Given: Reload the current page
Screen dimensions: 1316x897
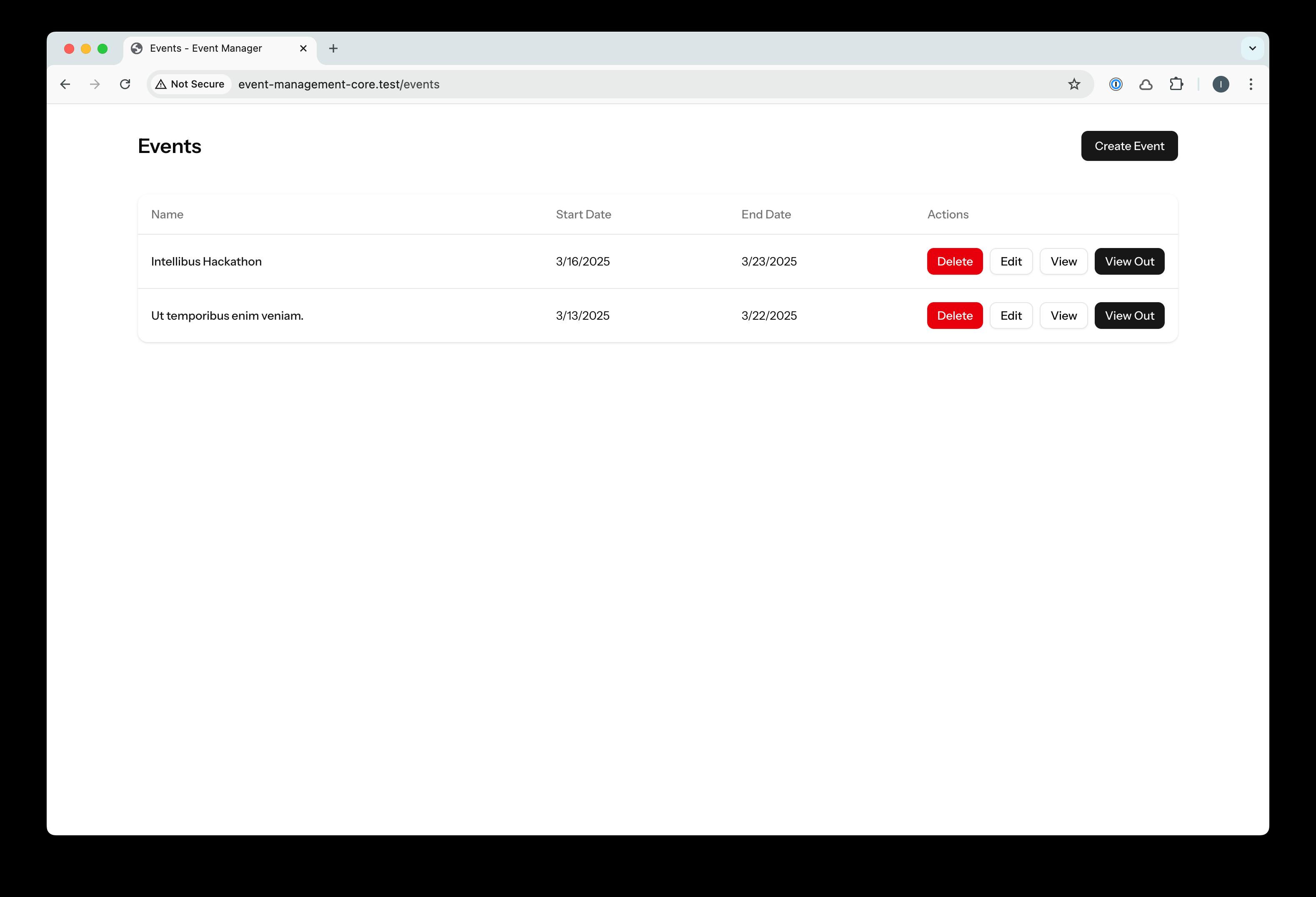Looking at the screenshot, I should 125,84.
